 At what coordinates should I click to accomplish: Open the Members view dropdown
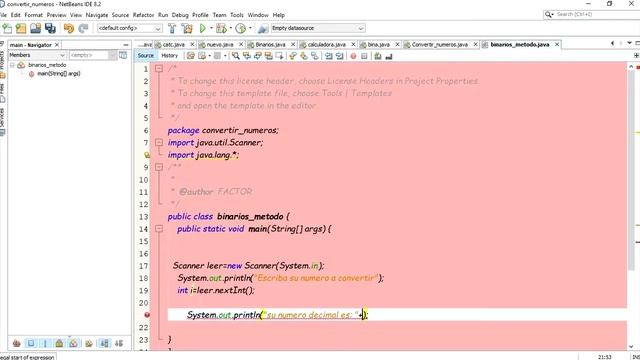click(37, 55)
